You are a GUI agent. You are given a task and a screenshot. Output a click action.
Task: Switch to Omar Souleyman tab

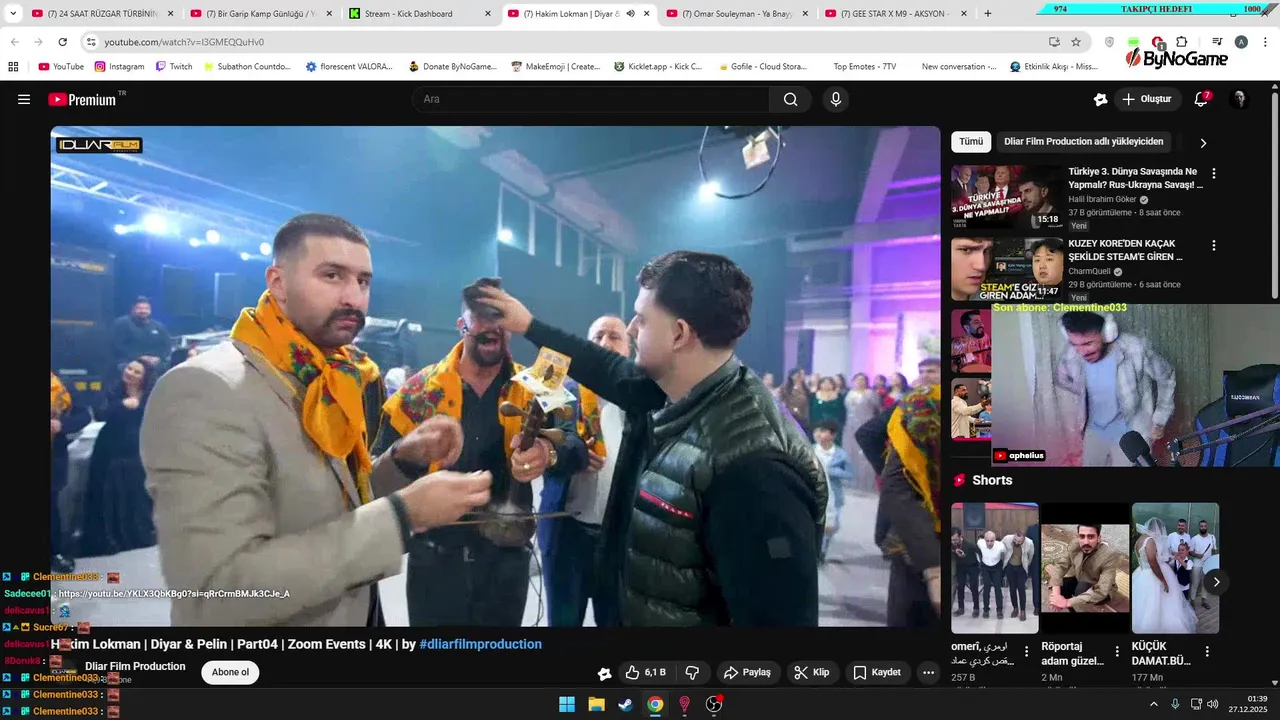[736, 14]
